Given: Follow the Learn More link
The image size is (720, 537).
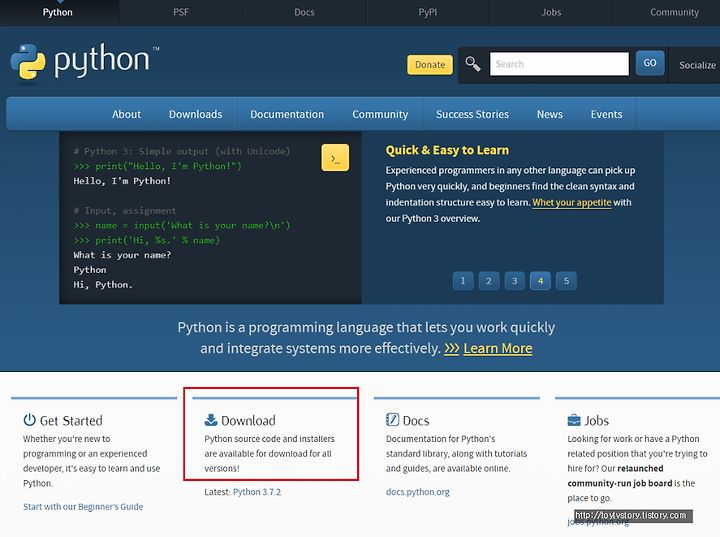Looking at the screenshot, I should (498, 349).
